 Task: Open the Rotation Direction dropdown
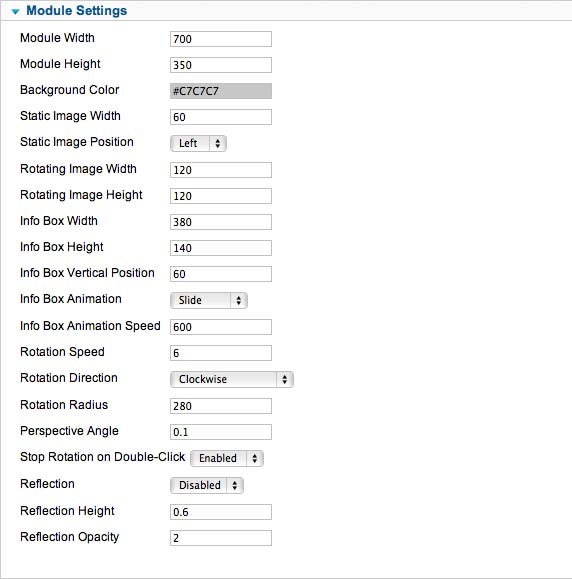[232, 379]
